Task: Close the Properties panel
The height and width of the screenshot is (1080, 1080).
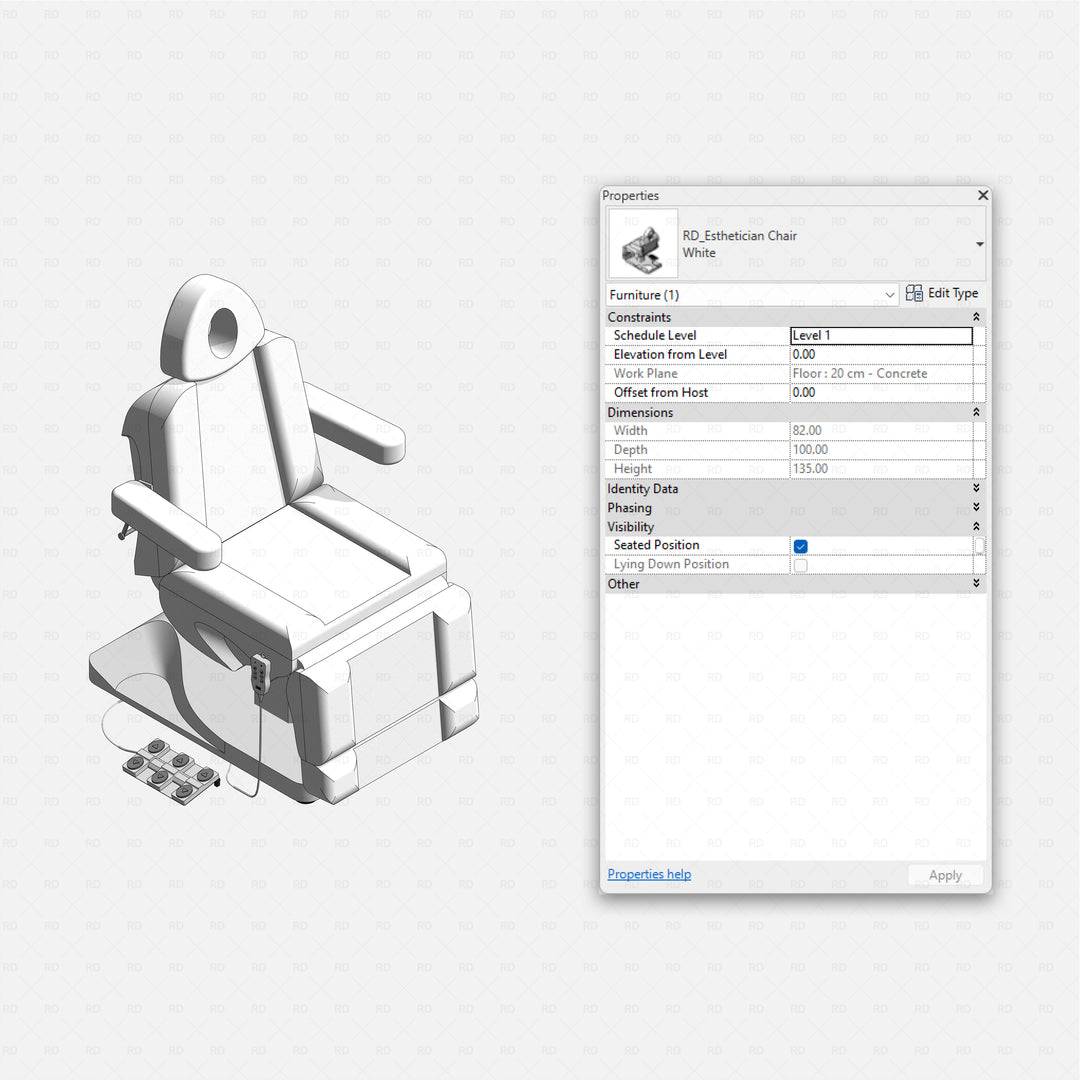Action: coord(983,196)
